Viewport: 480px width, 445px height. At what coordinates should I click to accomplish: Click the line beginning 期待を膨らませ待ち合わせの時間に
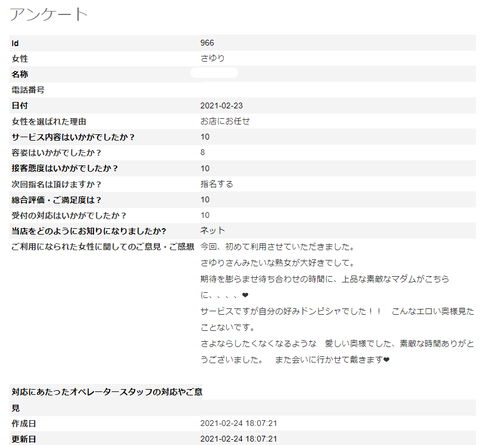325,279
